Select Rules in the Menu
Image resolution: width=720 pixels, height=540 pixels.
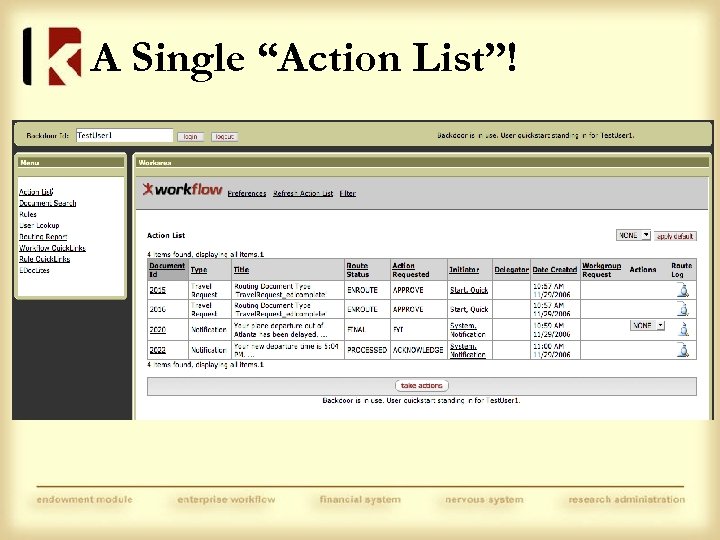click(x=28, y=214)
